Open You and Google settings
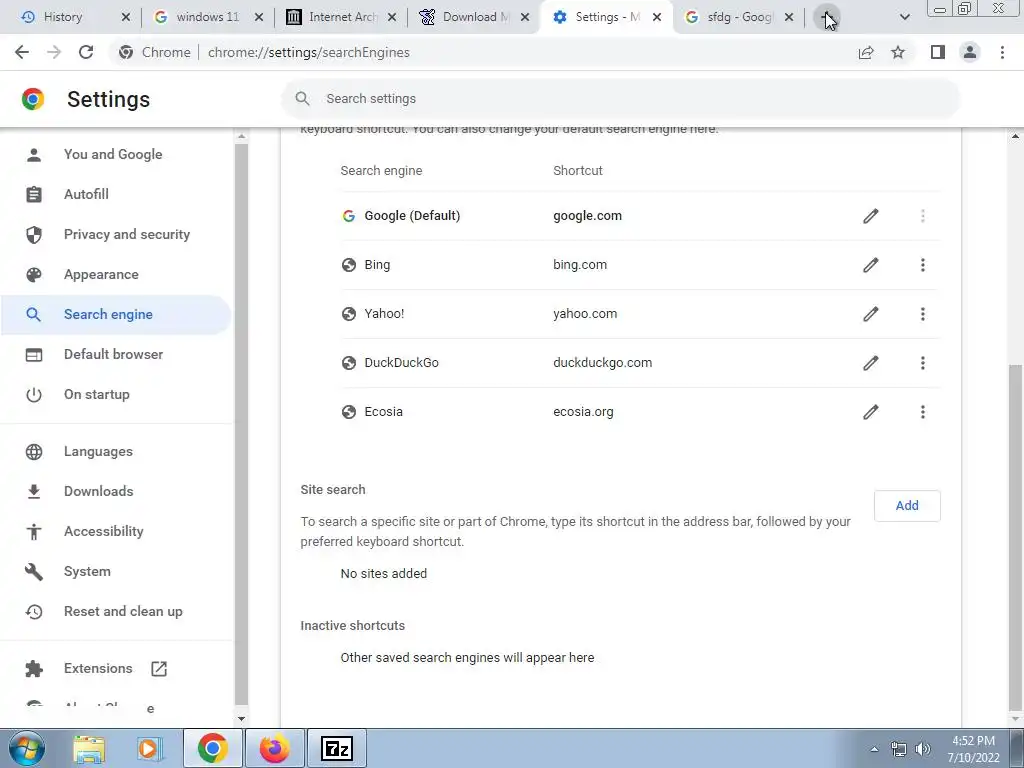The image size is (1024, 768). (x=113, y=155)
